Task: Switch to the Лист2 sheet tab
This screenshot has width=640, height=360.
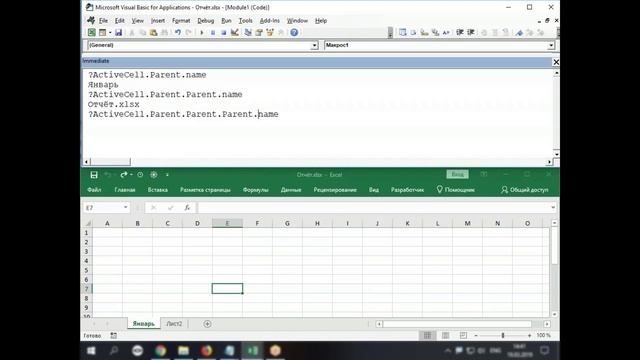Action: (174, 324)
